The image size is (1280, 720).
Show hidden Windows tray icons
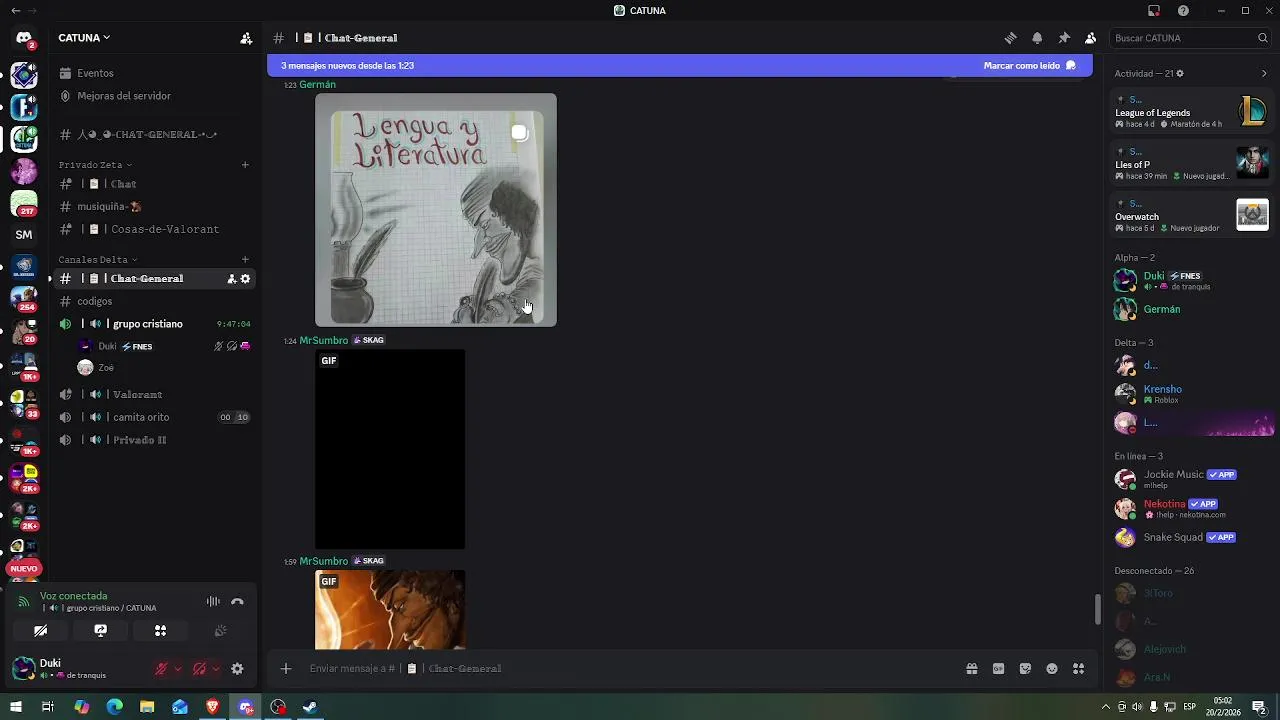coord(1106,707)
